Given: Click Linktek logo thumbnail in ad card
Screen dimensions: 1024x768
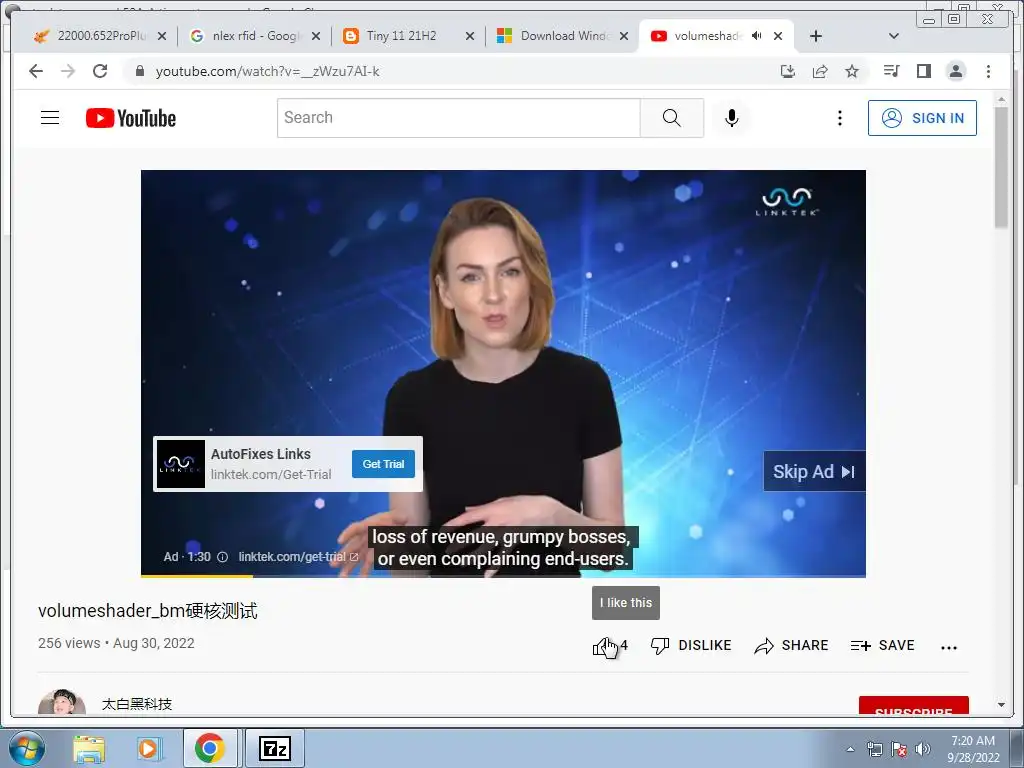Looking at the screenshot, I should 181,464.
